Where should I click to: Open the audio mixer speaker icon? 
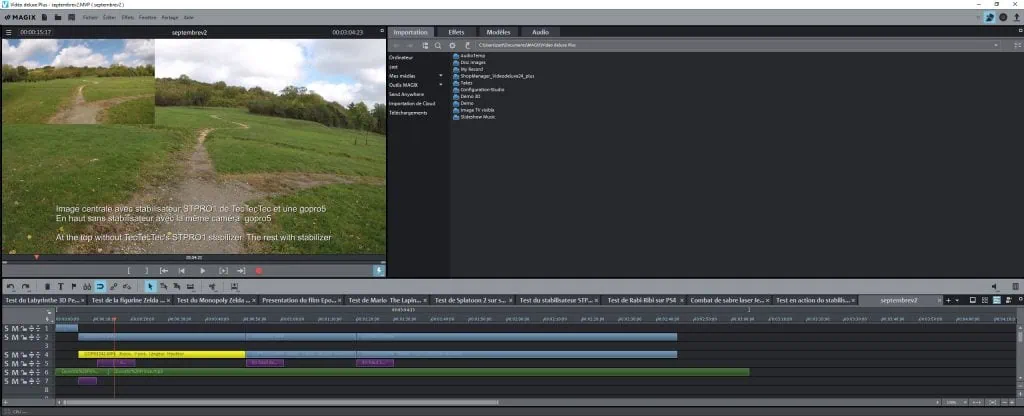[995, 287]
